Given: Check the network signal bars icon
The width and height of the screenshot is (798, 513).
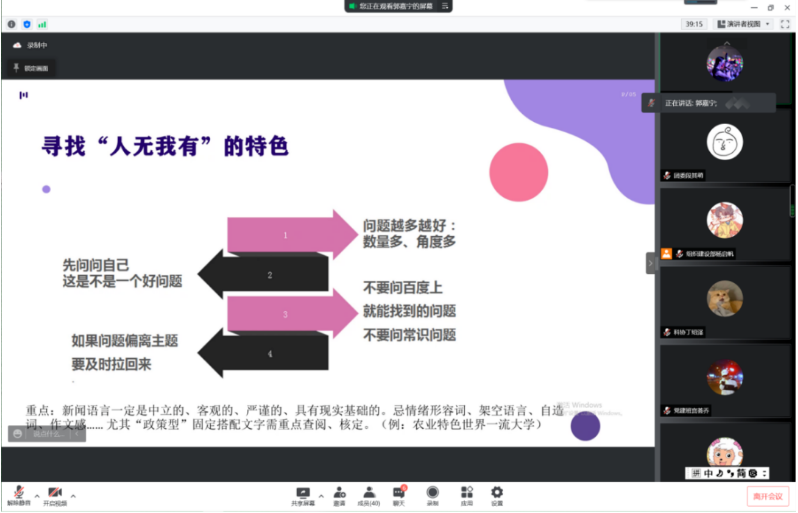Looking at the screenshot, I should coord(42,24).
